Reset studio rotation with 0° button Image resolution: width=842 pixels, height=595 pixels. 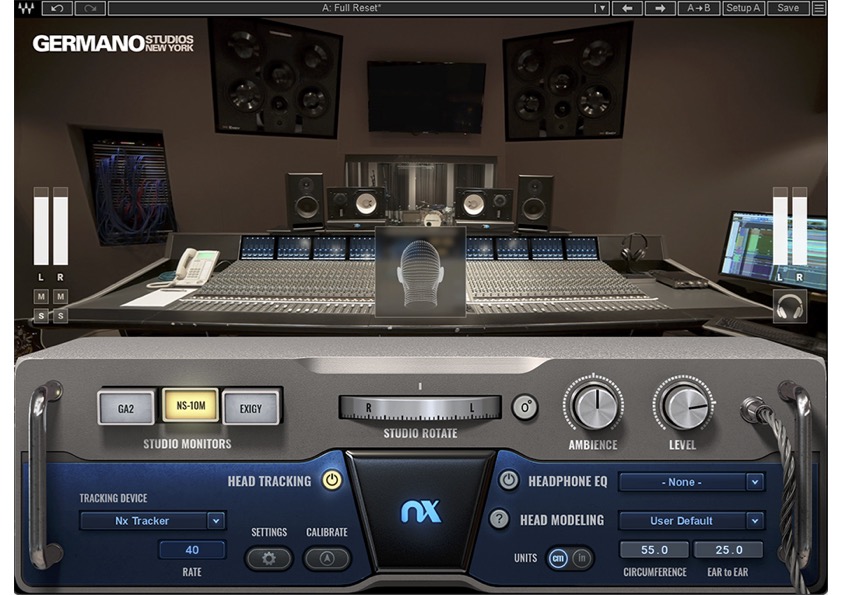tap(525, 408)
